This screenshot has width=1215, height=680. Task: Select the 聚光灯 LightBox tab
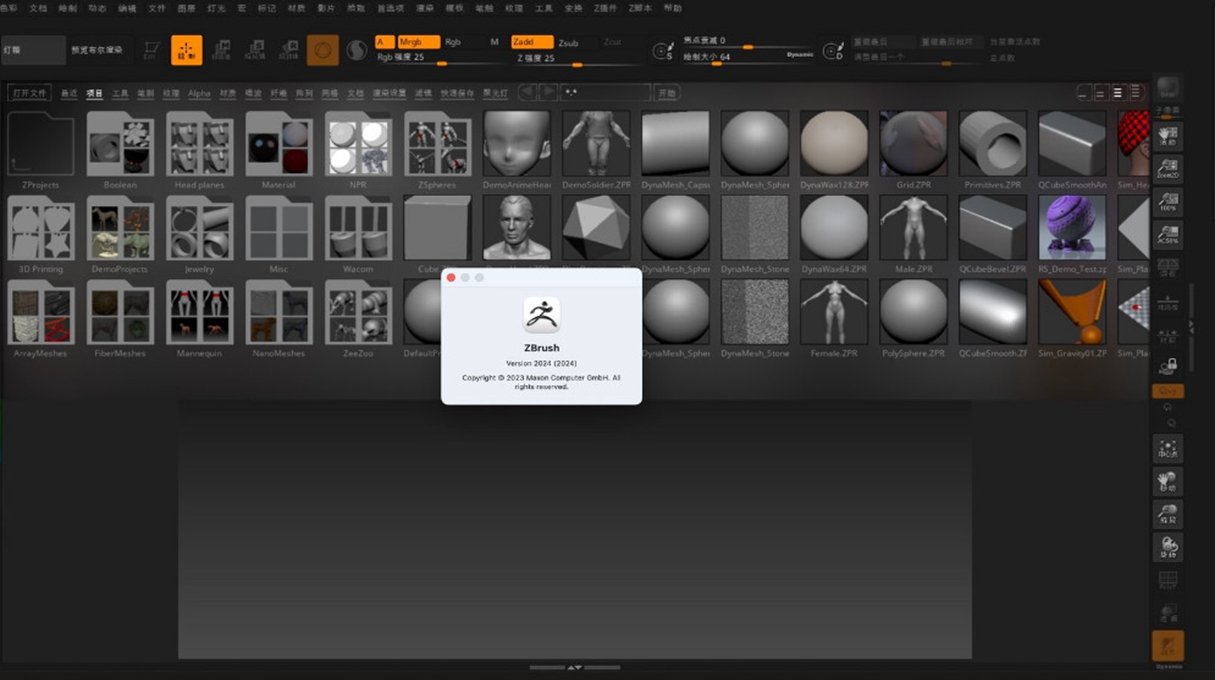(x=495, y=93)
